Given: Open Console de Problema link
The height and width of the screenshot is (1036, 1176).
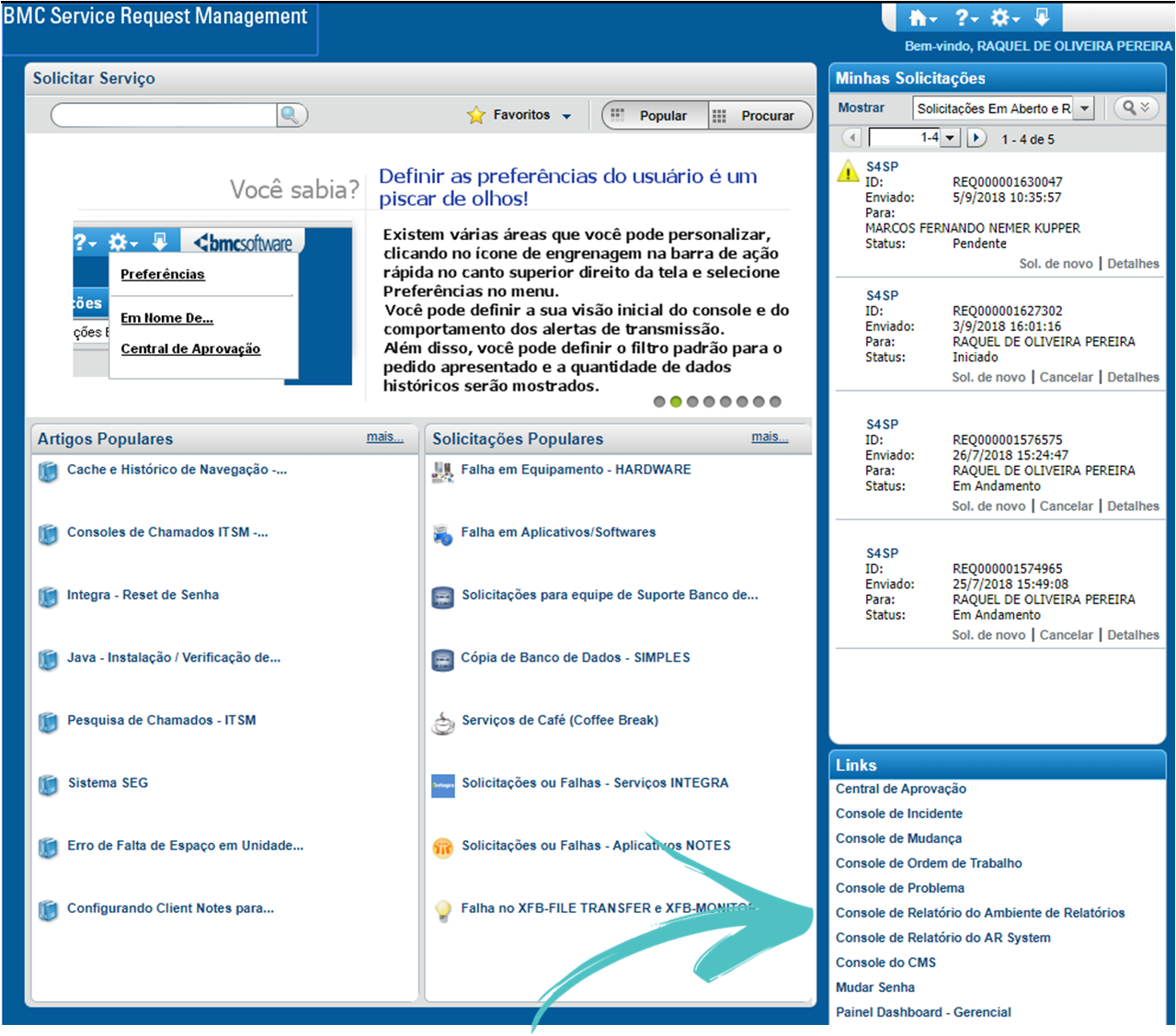Looking at the screenshot, I should tap(900, 888).
